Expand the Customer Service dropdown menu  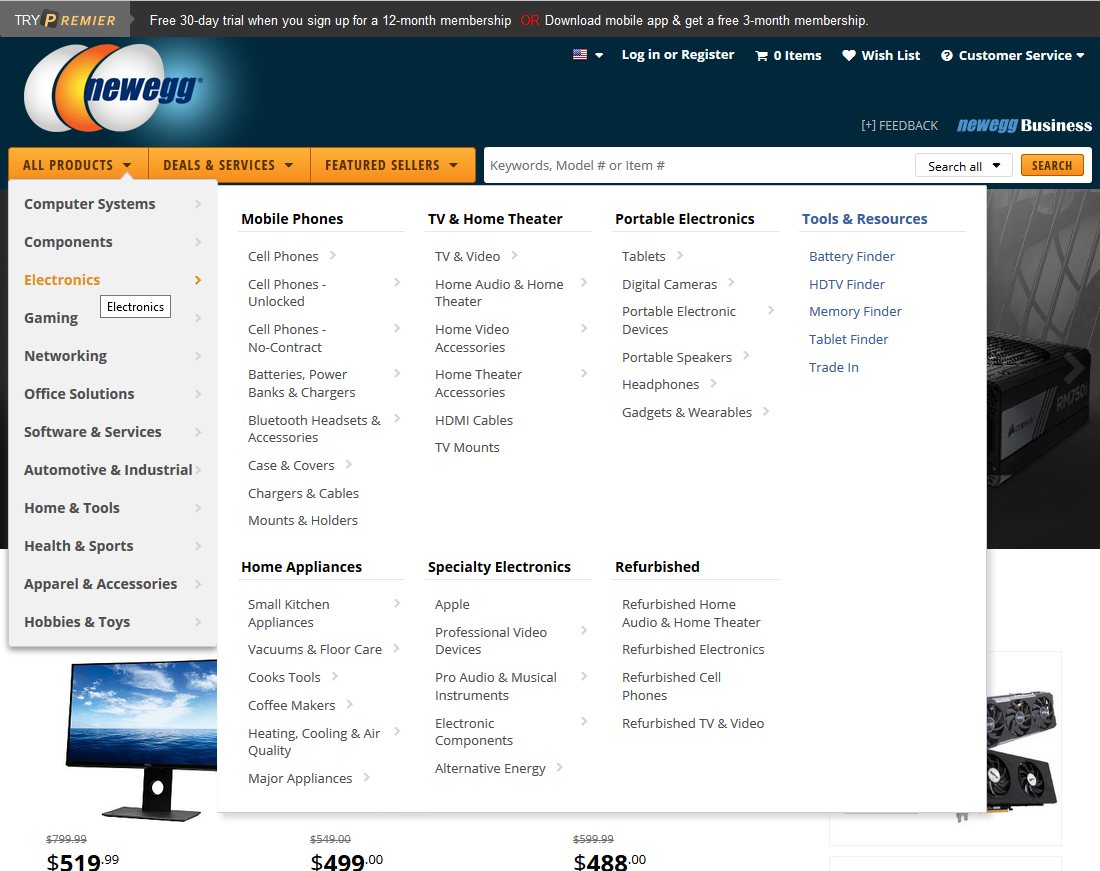click(1083, 55)
